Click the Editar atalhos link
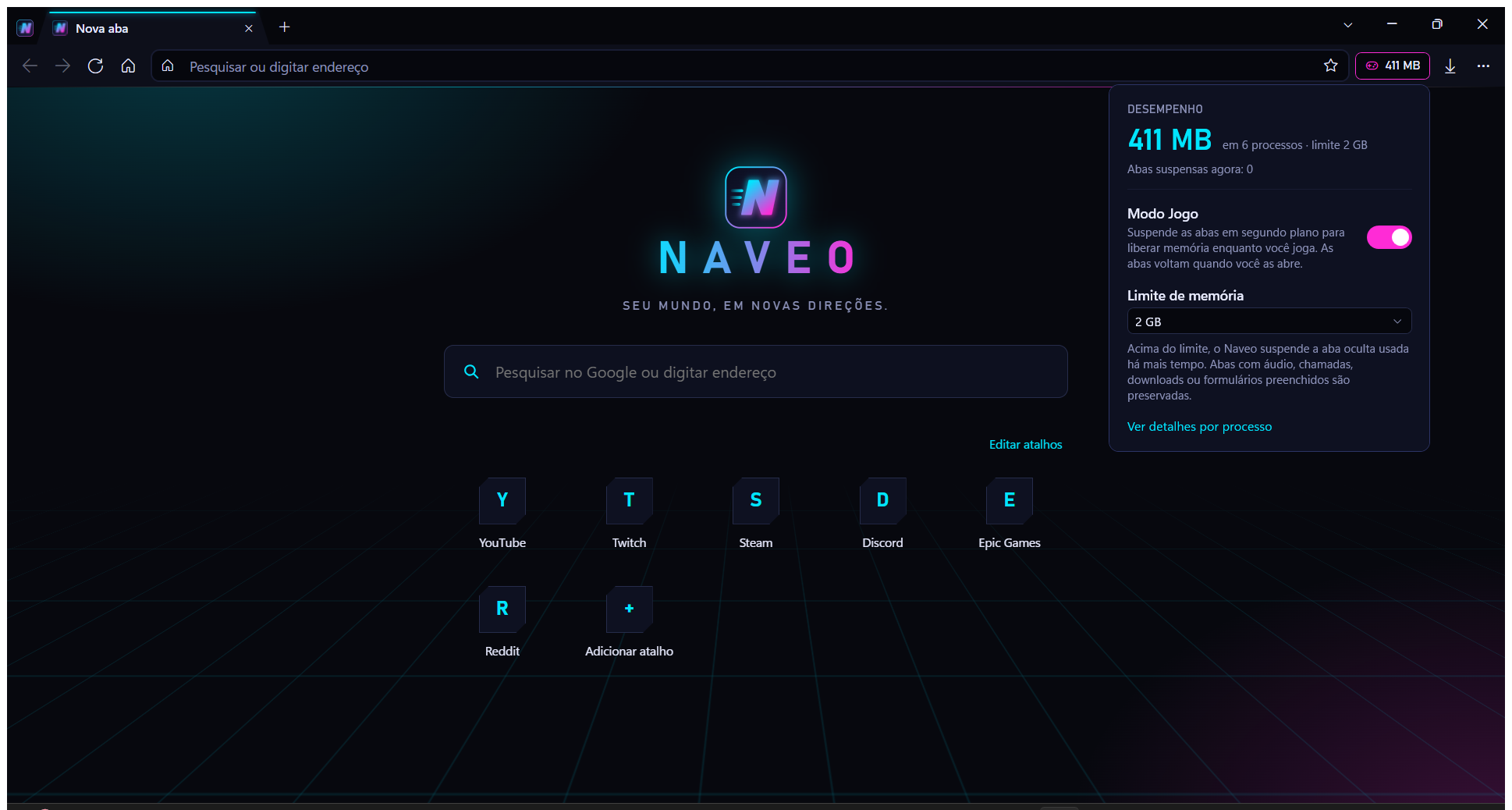 tap(1026, 445)
